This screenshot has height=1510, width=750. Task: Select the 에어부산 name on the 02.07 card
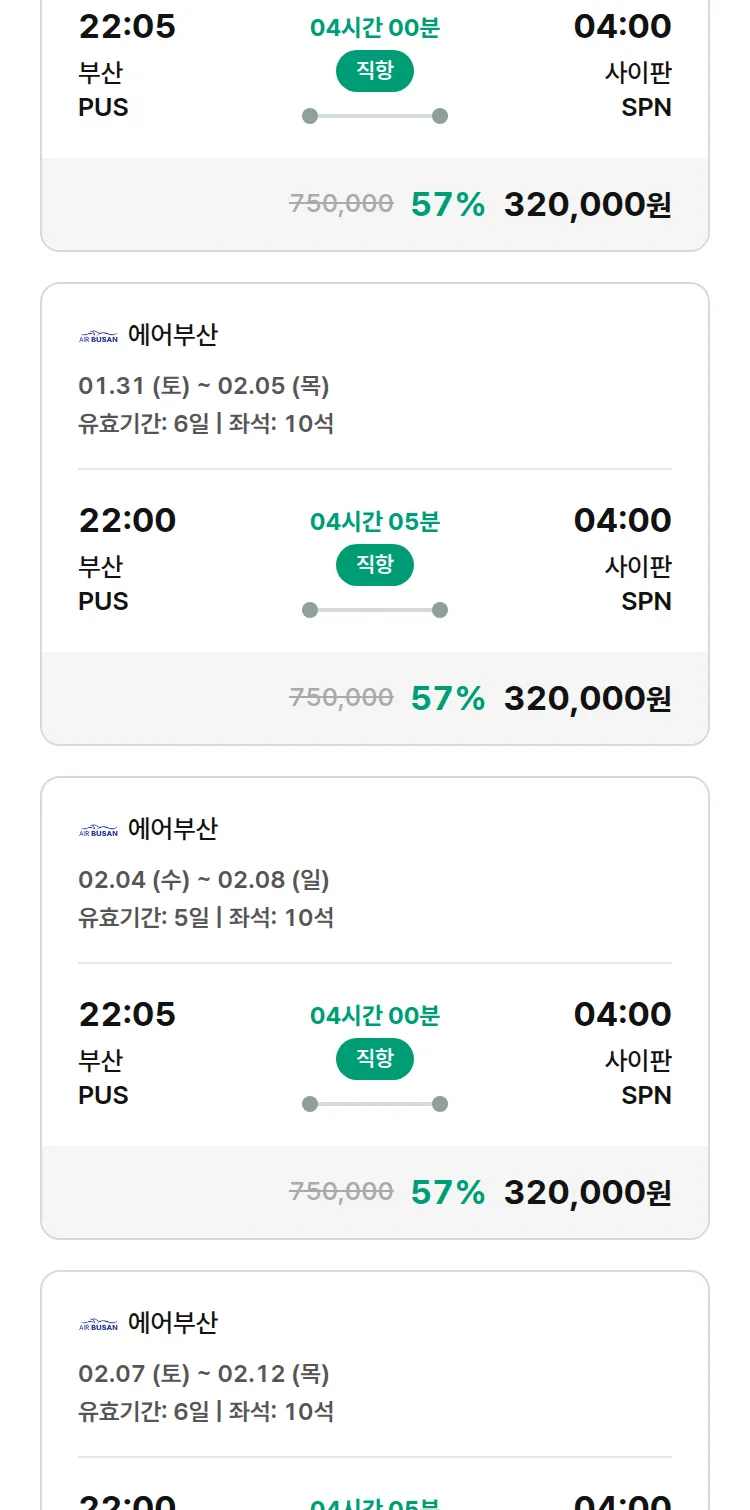click(x=173, y=1323)
